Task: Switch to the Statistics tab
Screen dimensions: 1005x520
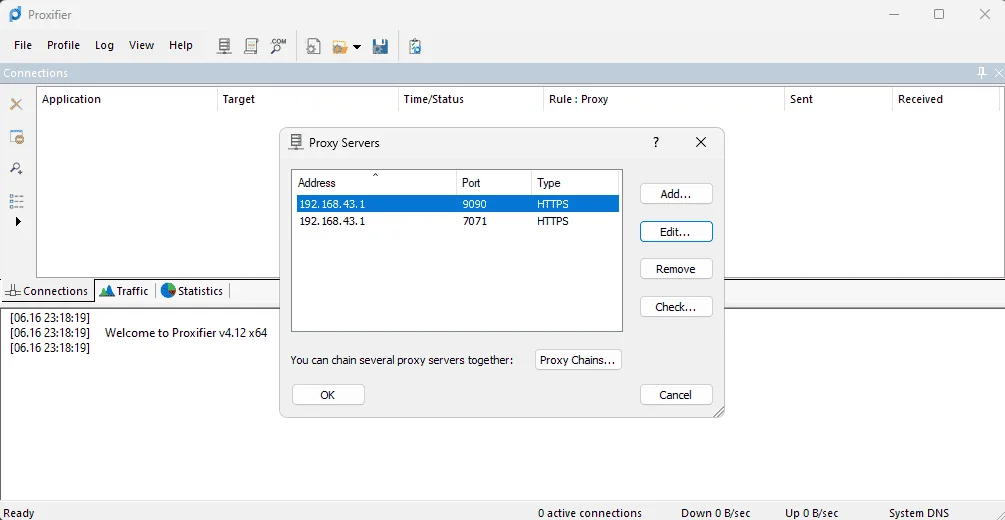Action: click(x=192, y=291)
